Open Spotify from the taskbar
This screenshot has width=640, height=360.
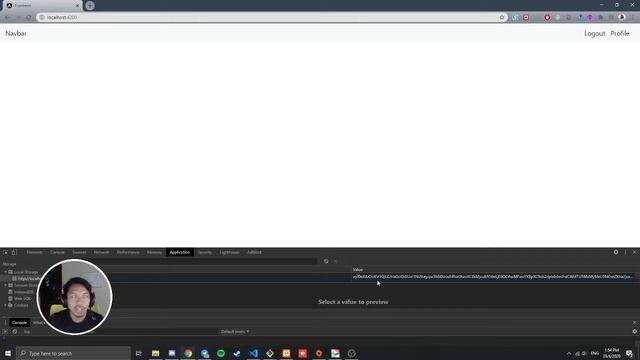[x=221, y=353]
